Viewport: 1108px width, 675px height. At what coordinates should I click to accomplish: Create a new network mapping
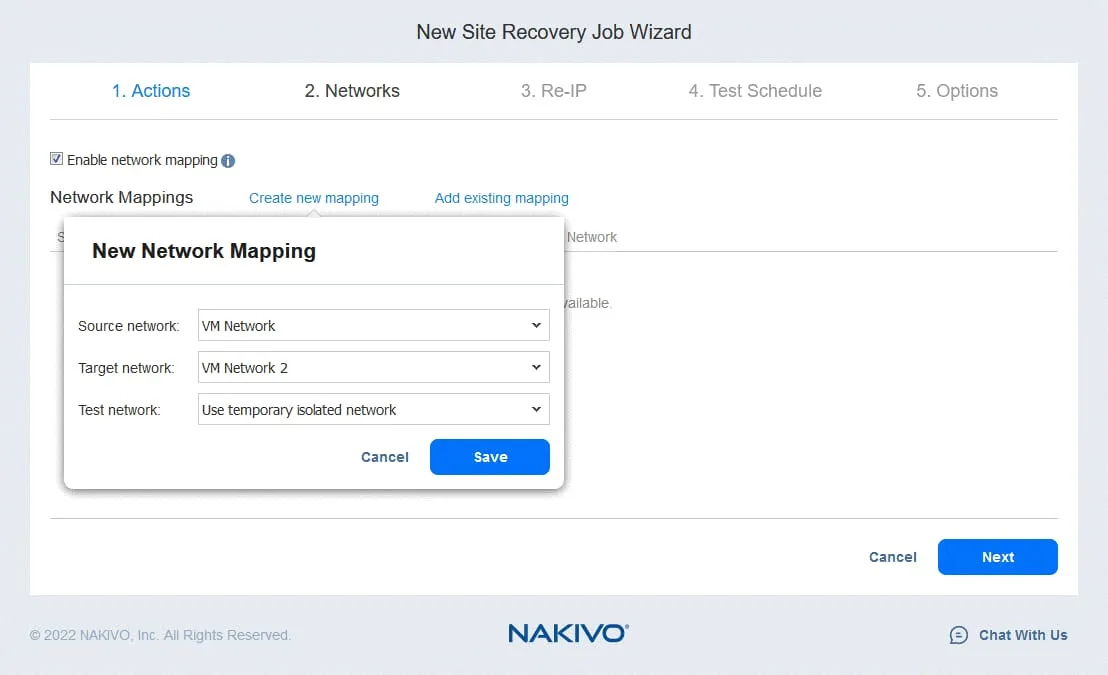pyautogui.click(x=314, y=198)
